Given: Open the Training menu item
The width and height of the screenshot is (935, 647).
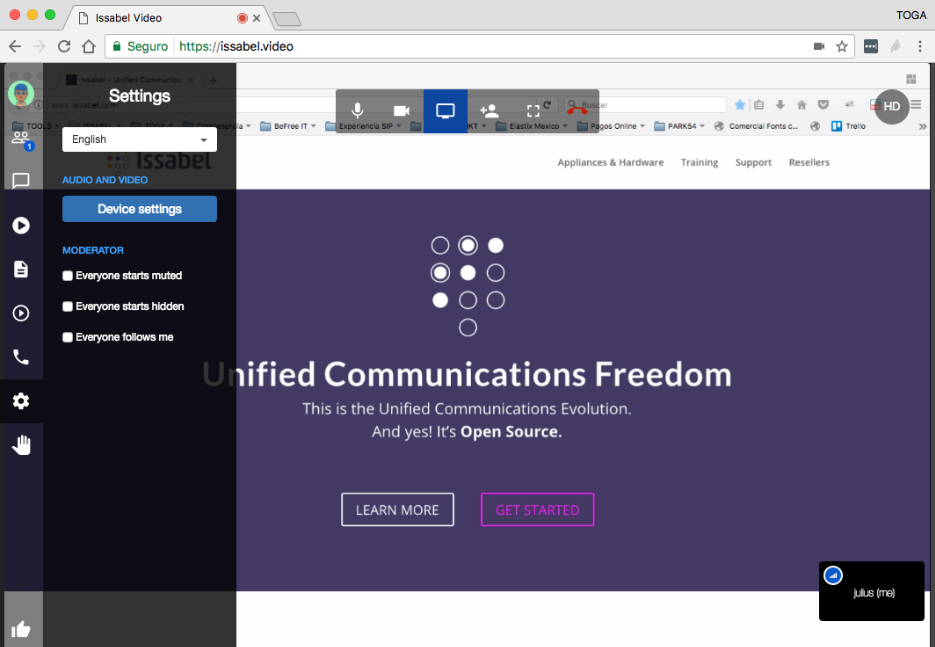Looking at the screenshot, I should click(x=699, y=162).
